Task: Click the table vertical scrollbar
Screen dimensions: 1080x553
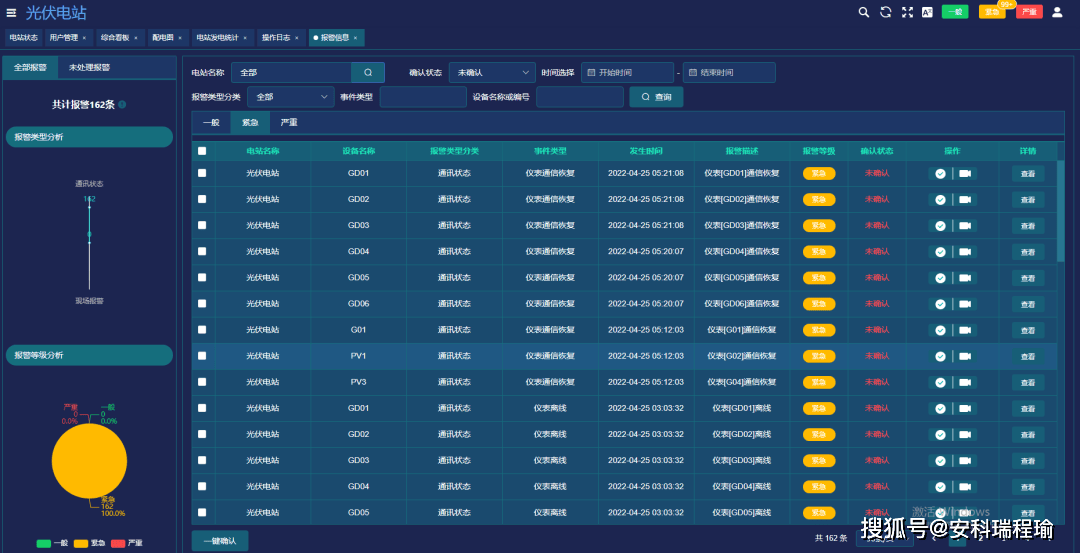Action: (1061, 211)
